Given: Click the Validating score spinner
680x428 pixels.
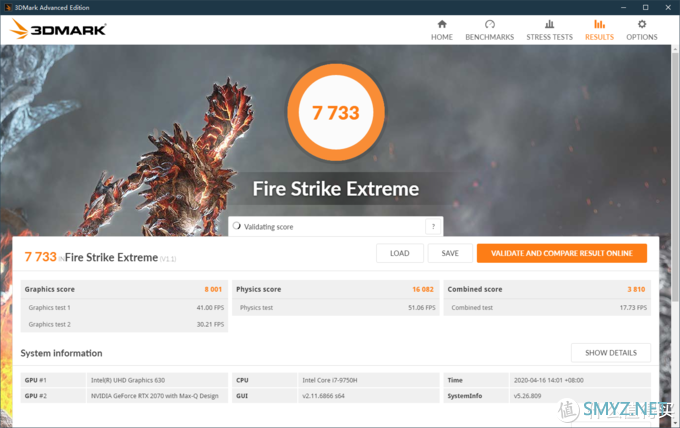Looking at the screenshot, I should pos(237,227).
